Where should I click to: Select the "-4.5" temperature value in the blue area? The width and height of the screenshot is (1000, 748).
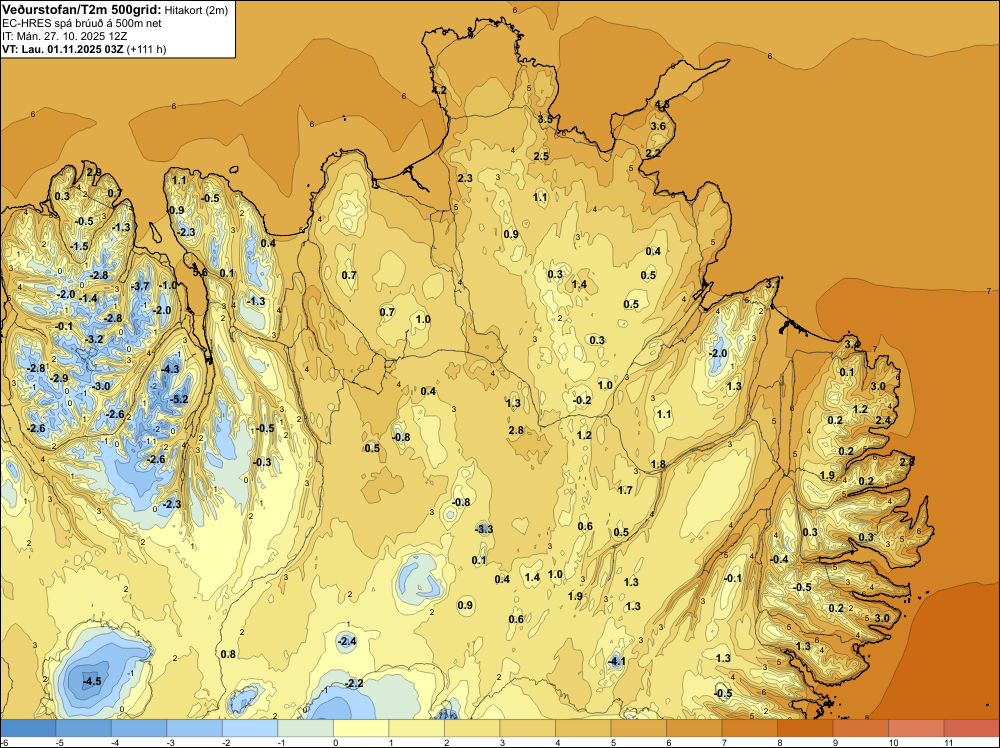click(92, 681)
